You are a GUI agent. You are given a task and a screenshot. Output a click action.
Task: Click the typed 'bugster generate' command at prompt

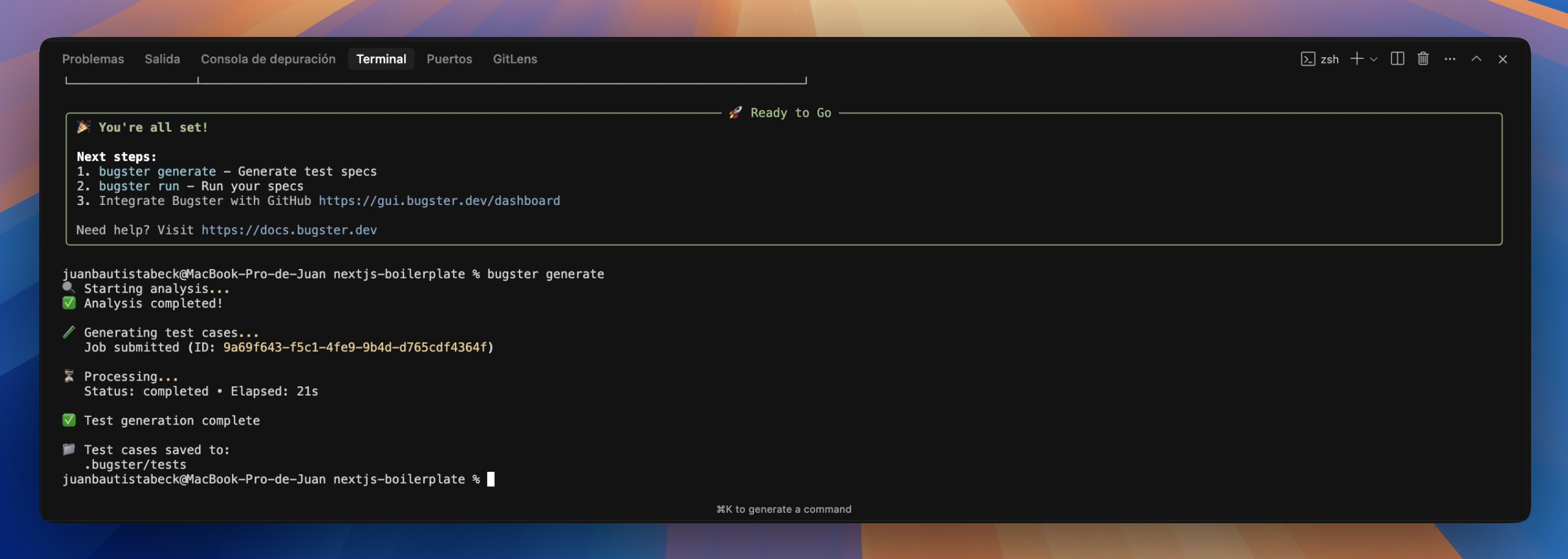click(546, 274)
